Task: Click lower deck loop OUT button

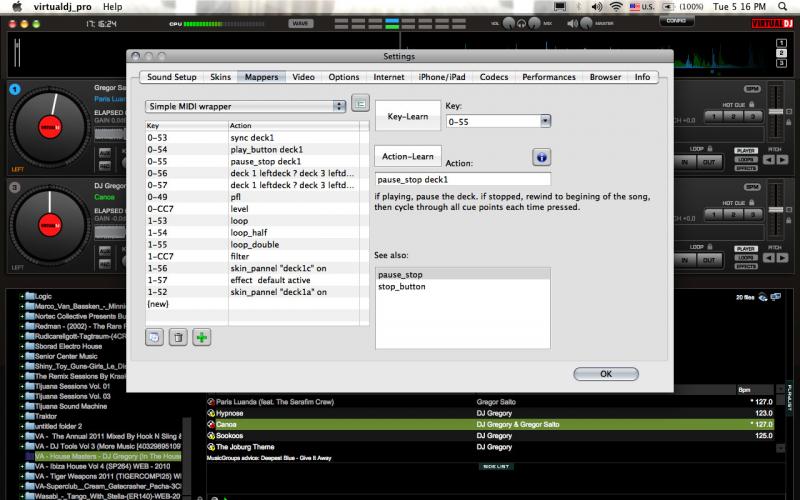Action: click(709, 260)
